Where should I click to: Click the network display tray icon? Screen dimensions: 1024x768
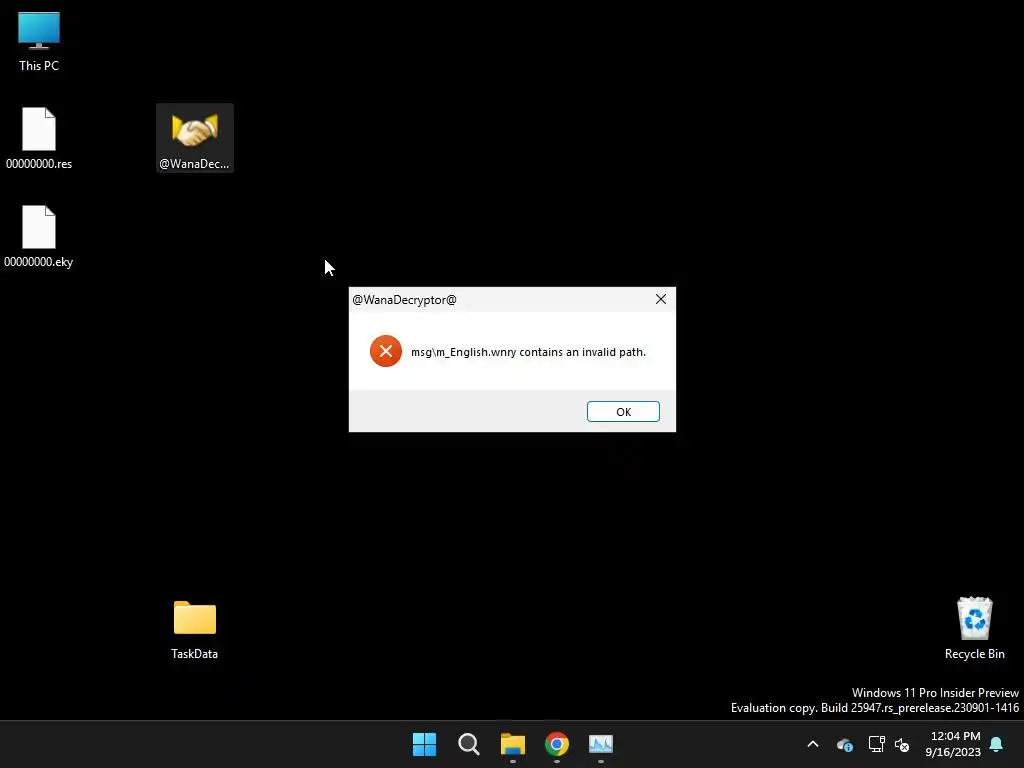pyautogui.click(x=876, y=744)
